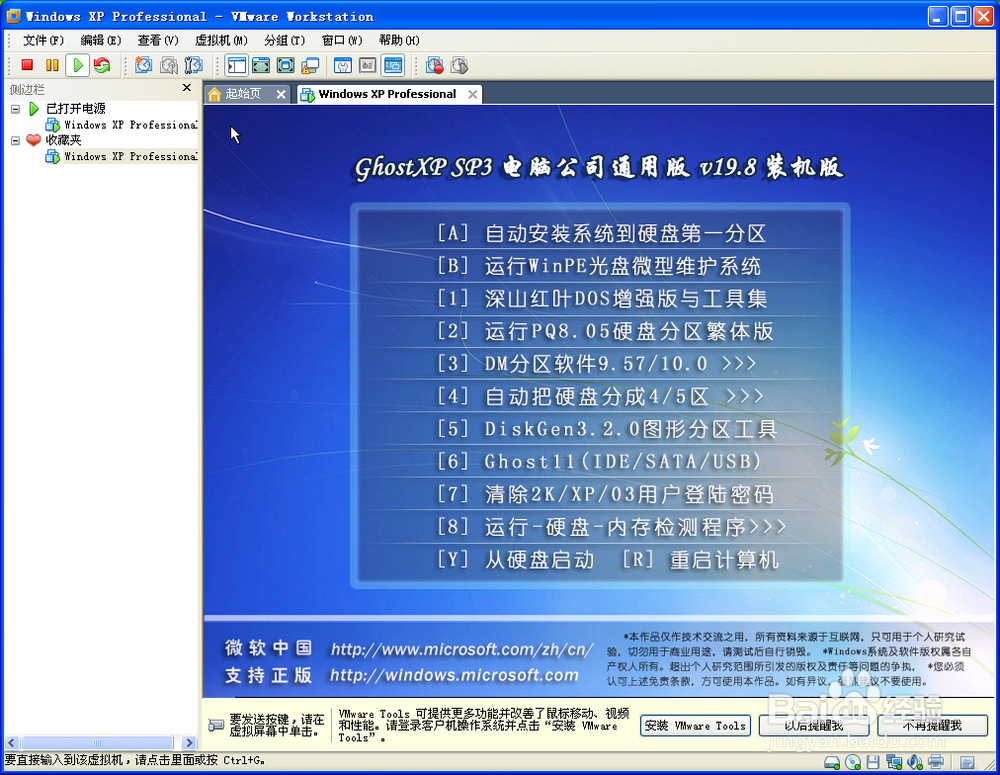1000x775 pixels.
Task: Click sidebar scrollbar right arrow
Action: [188, 742]
